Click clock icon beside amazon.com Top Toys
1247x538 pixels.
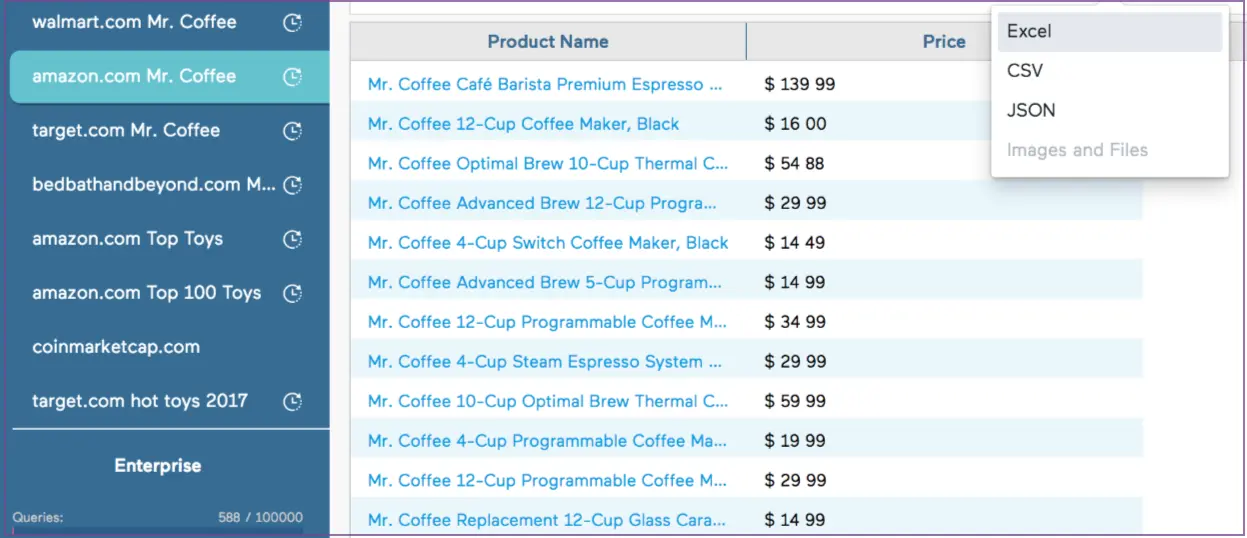pyautogui.click(x=292, y=239)
